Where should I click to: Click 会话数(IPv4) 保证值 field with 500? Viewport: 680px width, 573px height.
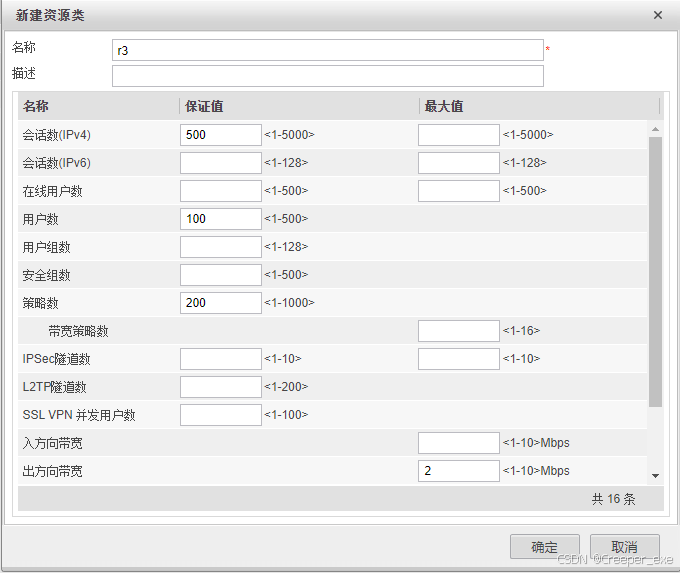pyautogui.click(x=221, y=135)
